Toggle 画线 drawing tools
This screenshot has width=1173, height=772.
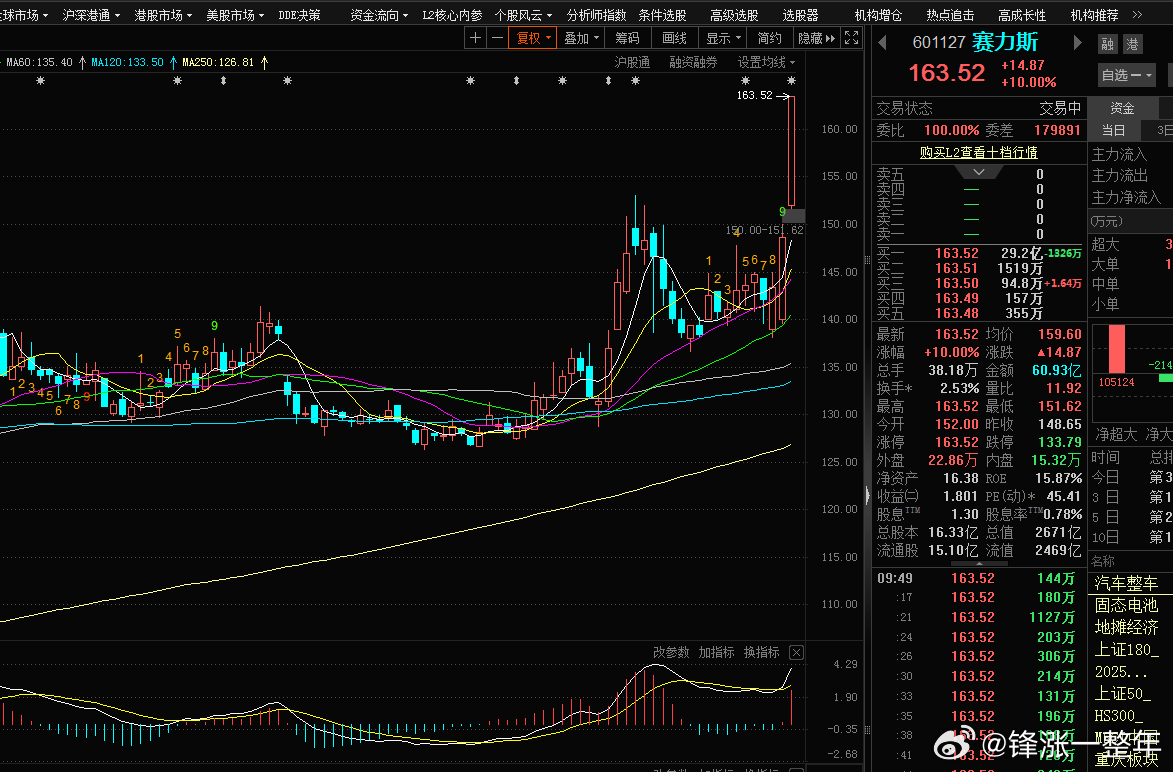674,37
